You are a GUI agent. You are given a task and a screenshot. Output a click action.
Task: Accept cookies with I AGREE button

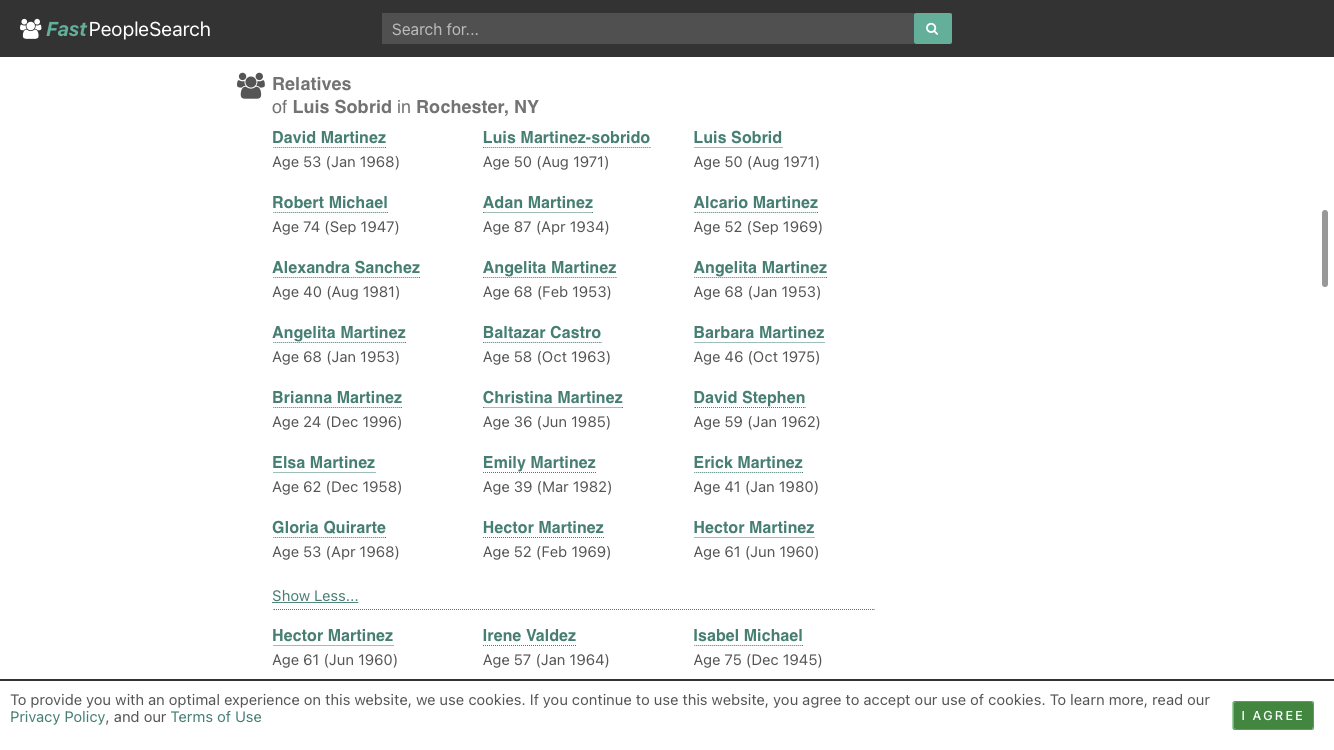tap(1273, 715)
